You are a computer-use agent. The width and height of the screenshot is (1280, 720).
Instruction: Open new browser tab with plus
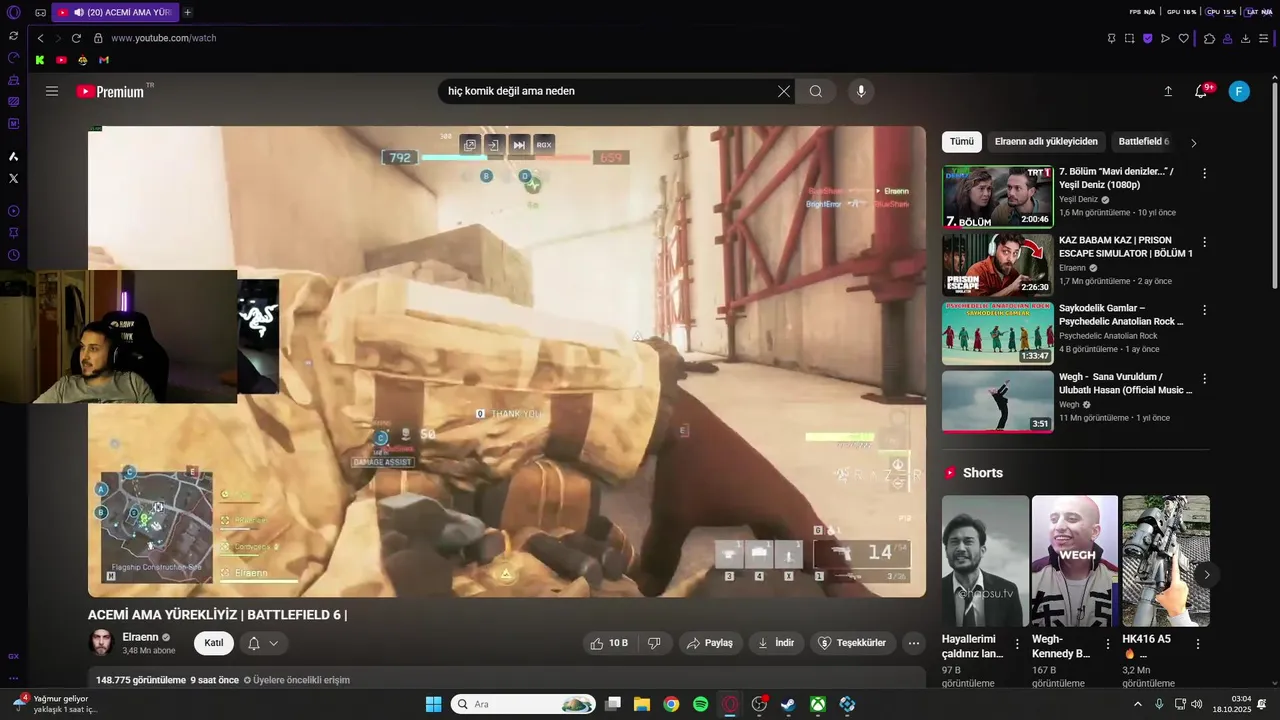click(x=187, y=12)
